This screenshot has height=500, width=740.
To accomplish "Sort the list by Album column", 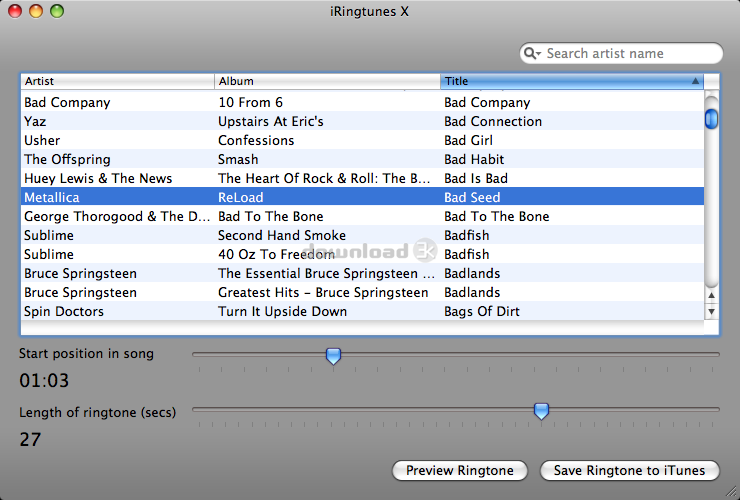I will pos(328,81).
